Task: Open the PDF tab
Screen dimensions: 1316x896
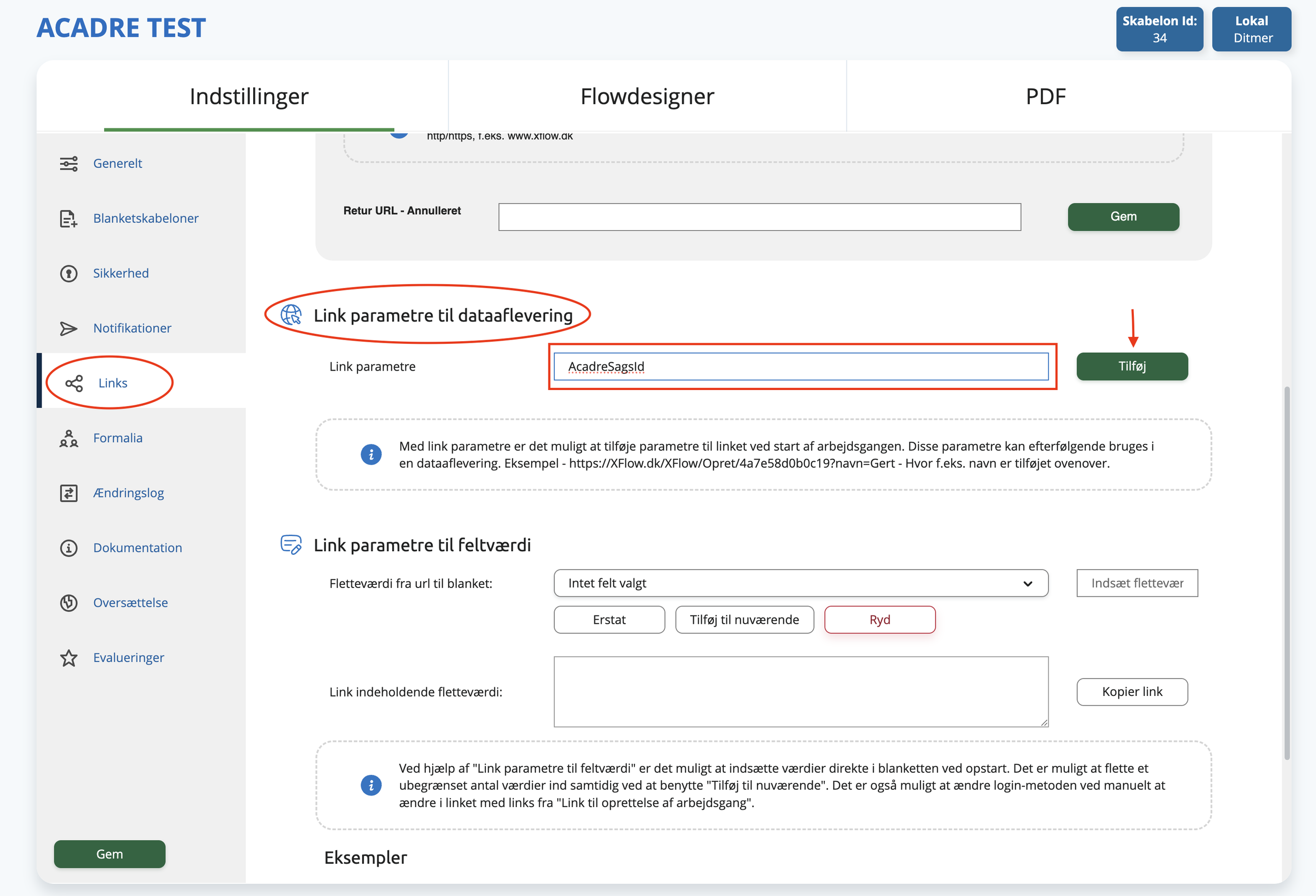Action: pyautogui.click(x=1045, y=96)
